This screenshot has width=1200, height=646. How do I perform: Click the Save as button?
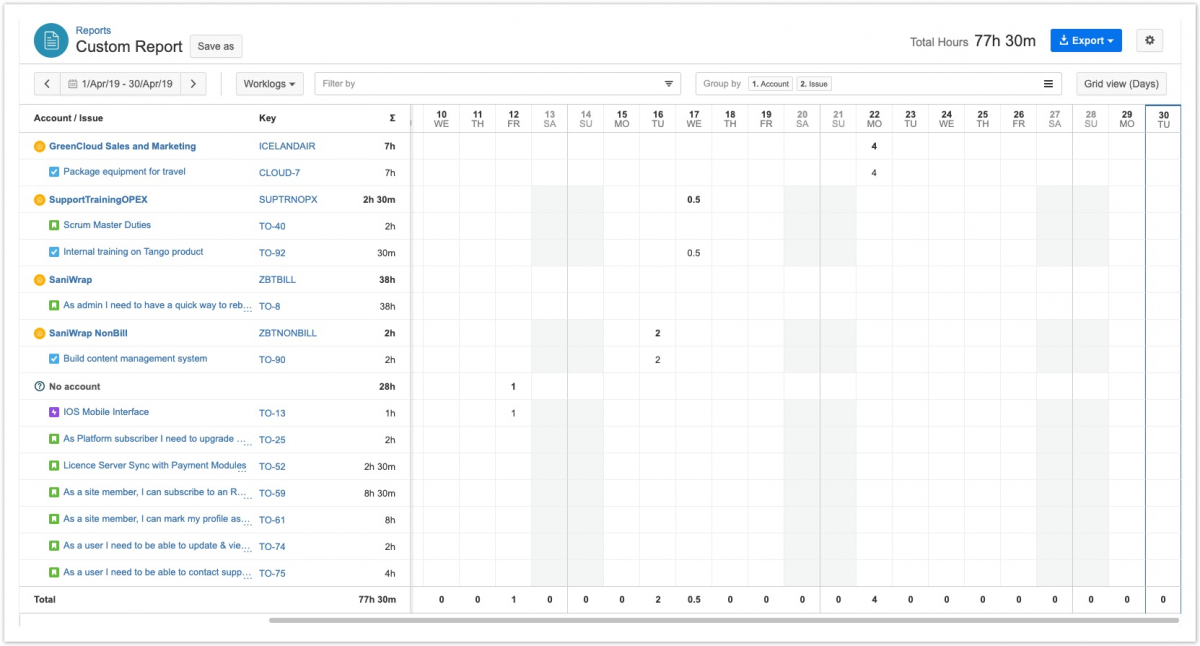[x=216, y=46]
